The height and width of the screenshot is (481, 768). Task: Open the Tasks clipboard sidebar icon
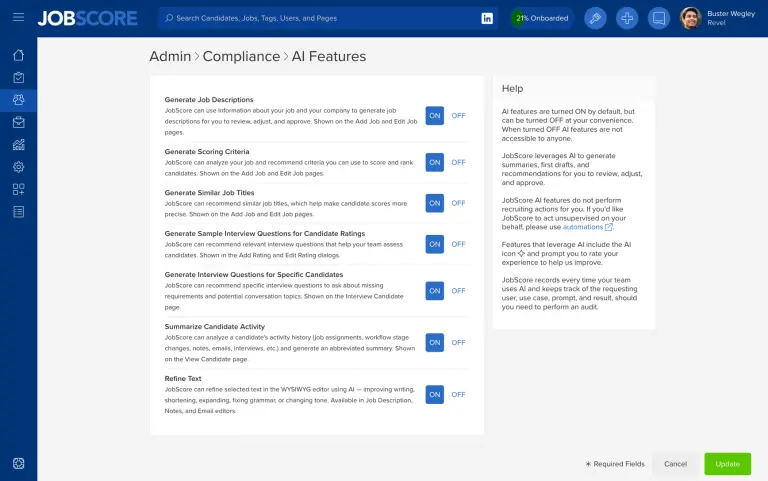pyautogui.click(x=19, y=77)
